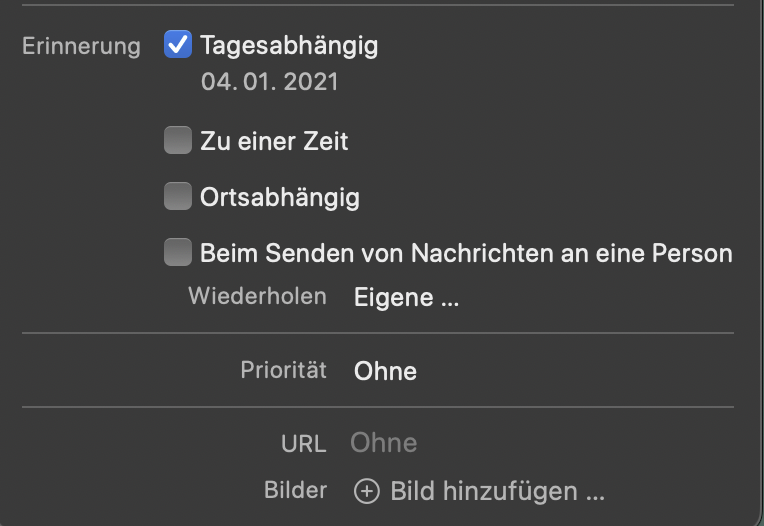Click the Bilder label

(295, 491)
